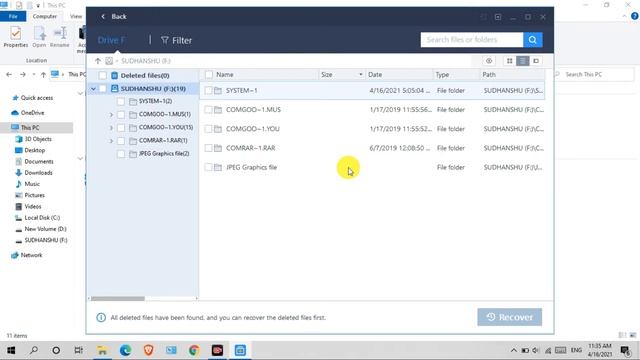This screenshot has height=360, width=640.
Task: Tick the COMRAR~1.RAR row checkbox in list
Action: coord(208,148)
